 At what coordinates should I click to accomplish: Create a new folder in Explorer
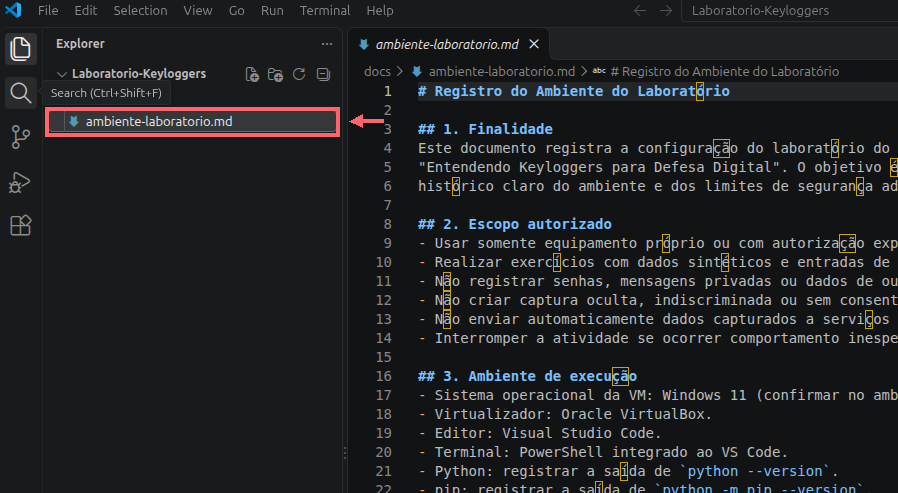[275, 74]
